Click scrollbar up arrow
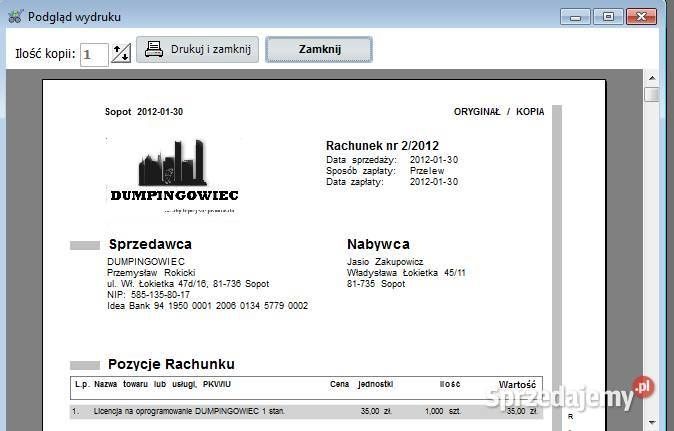Image resolution: width=674 pixels, height=431 pixels. 652,78
